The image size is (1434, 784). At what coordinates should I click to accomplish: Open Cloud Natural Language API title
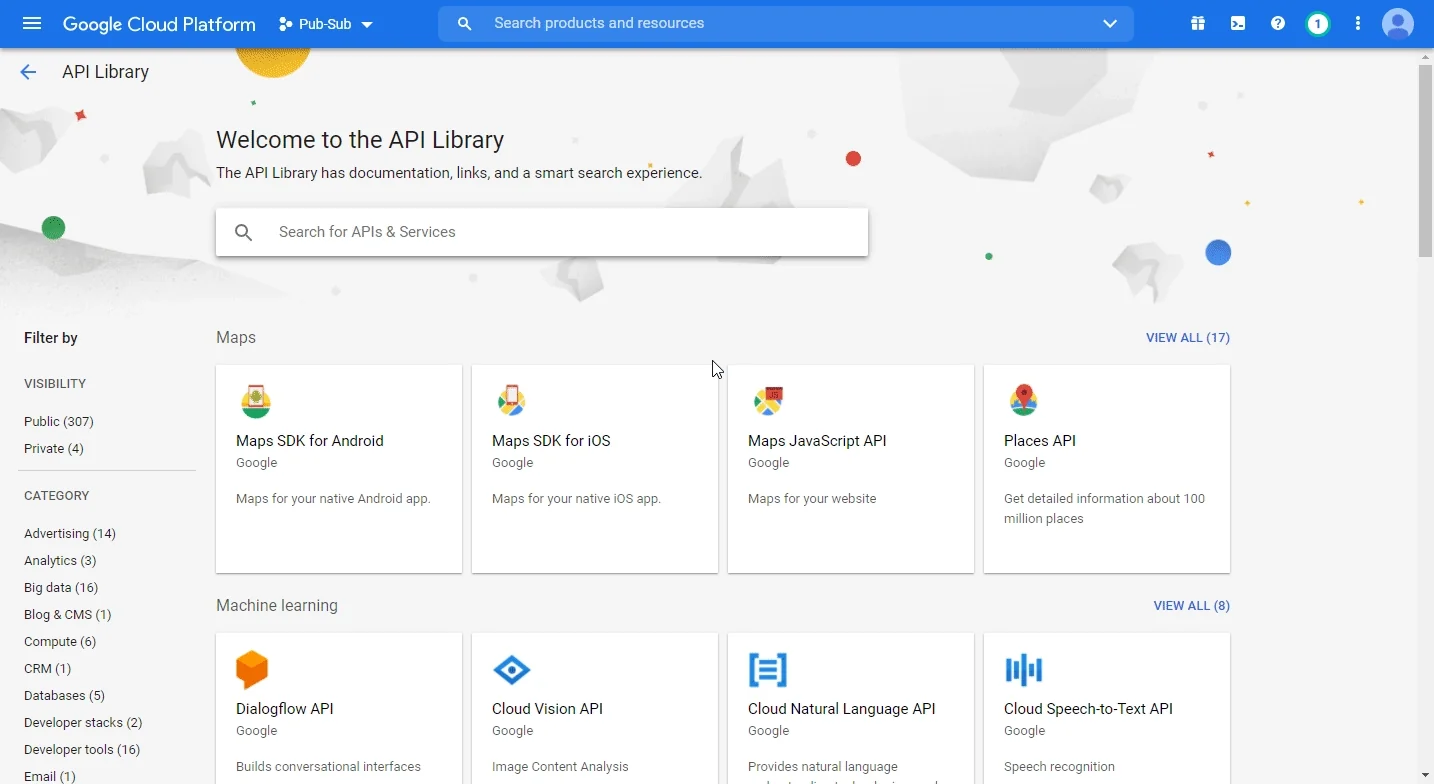click(x=842, y=709)
